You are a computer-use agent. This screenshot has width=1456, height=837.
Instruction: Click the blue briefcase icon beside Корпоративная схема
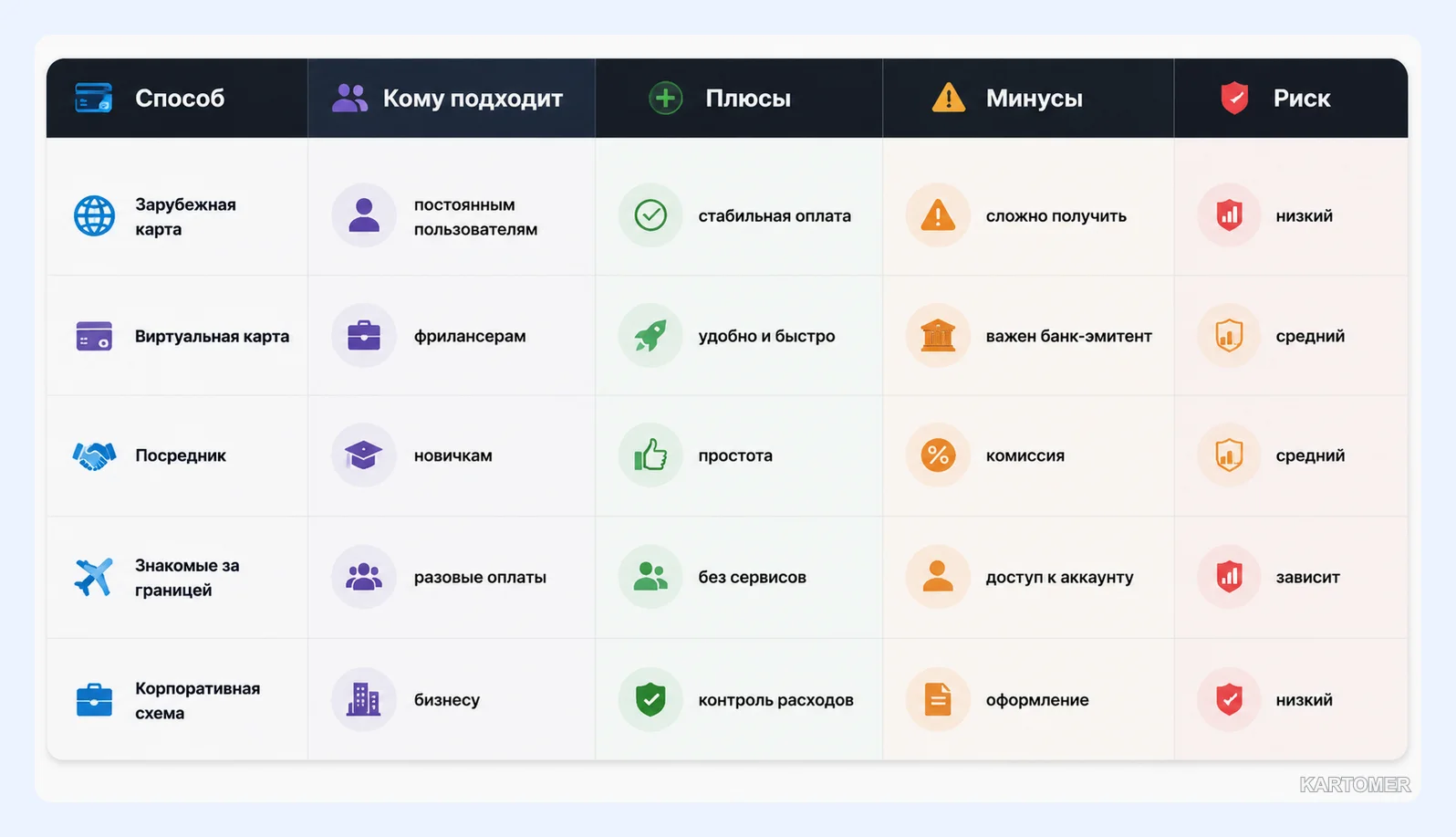[94, 700]
